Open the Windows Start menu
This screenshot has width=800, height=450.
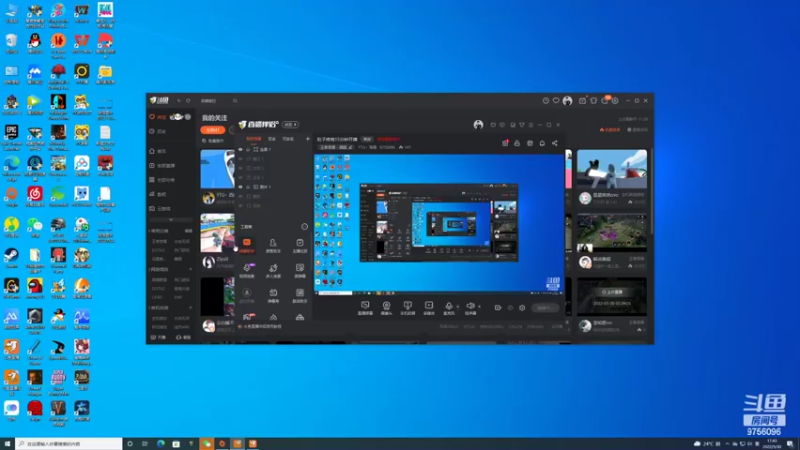7,444
